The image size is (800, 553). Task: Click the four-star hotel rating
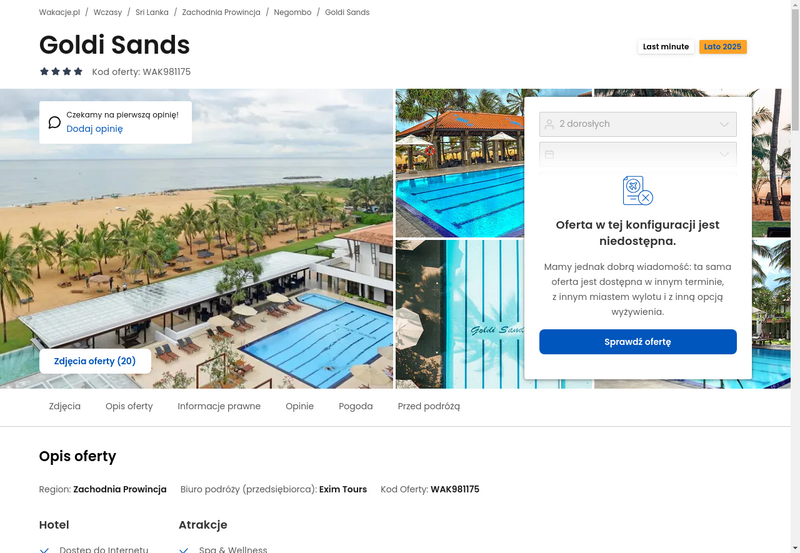point(61,71)
